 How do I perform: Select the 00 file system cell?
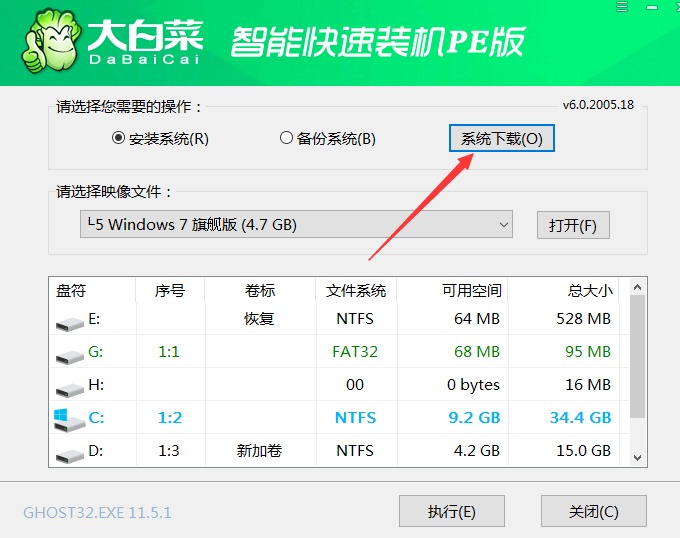[x=355, y=385]
